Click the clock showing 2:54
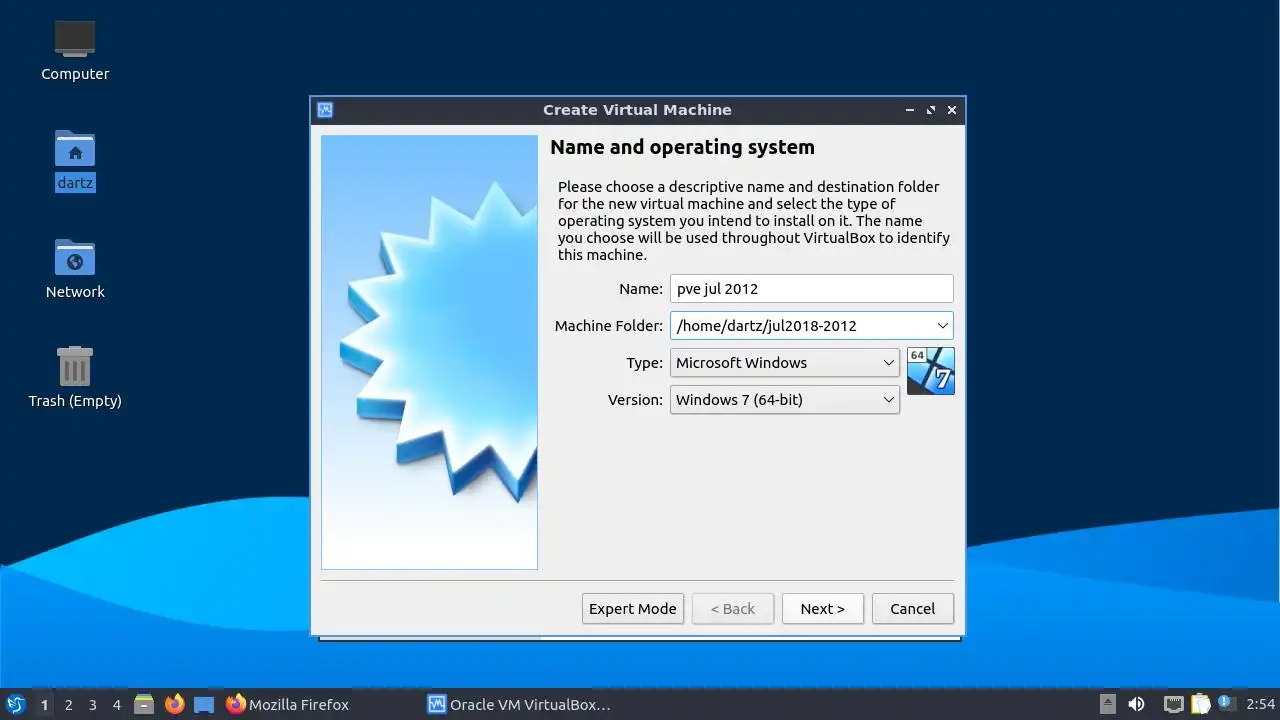This screenshot has width=1280, height=720. 1261,704
